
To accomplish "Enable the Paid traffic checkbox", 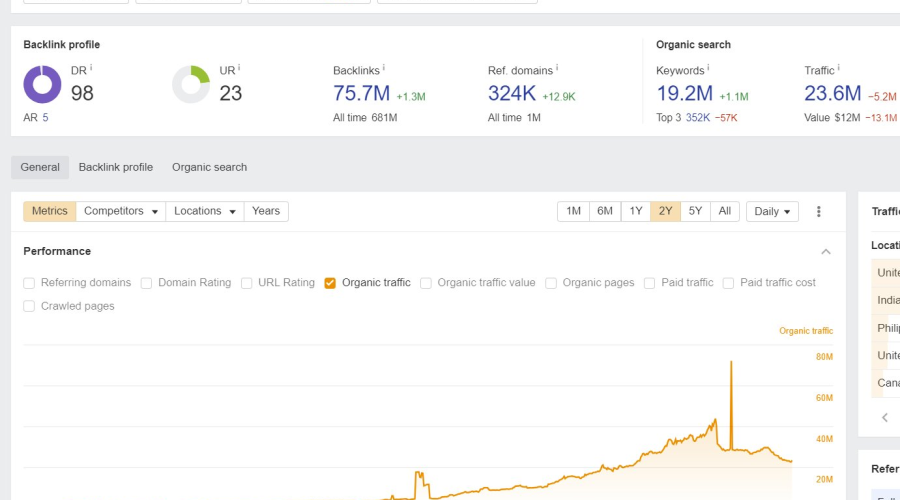I will tap(650, 283).
